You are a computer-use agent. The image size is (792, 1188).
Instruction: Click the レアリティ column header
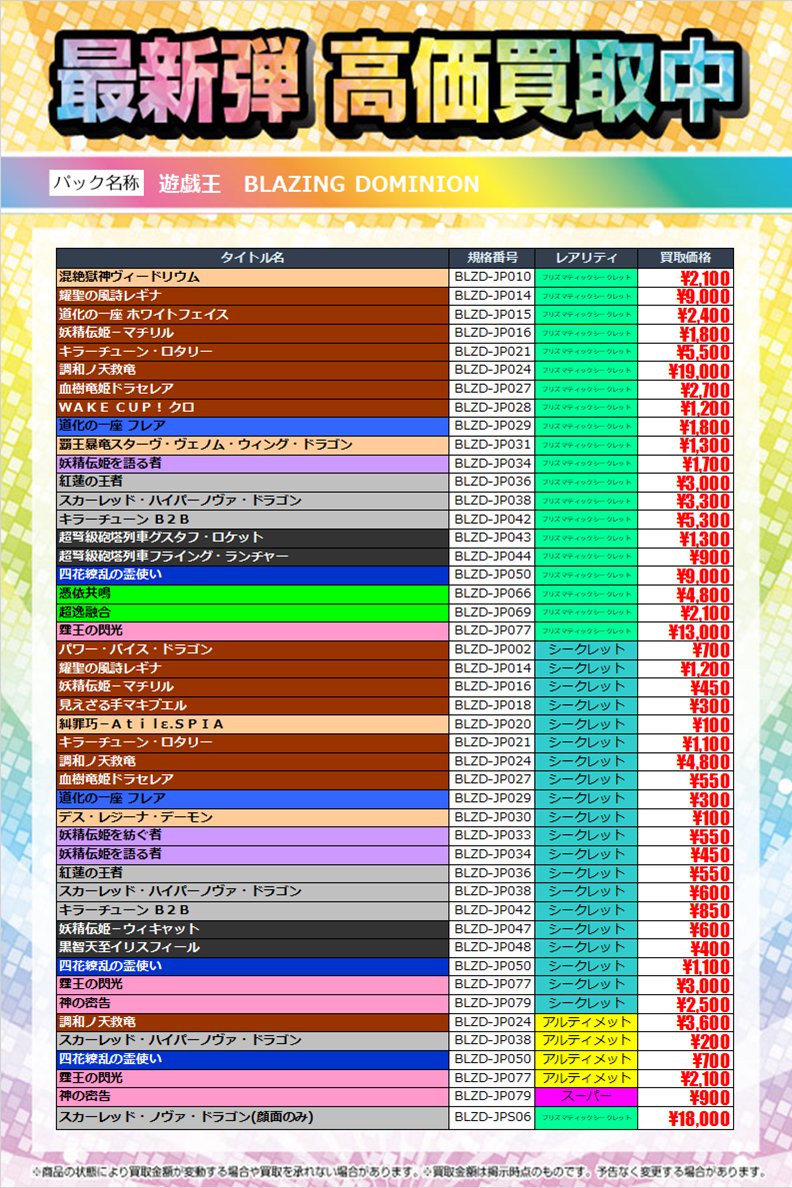tap(586, 258)
